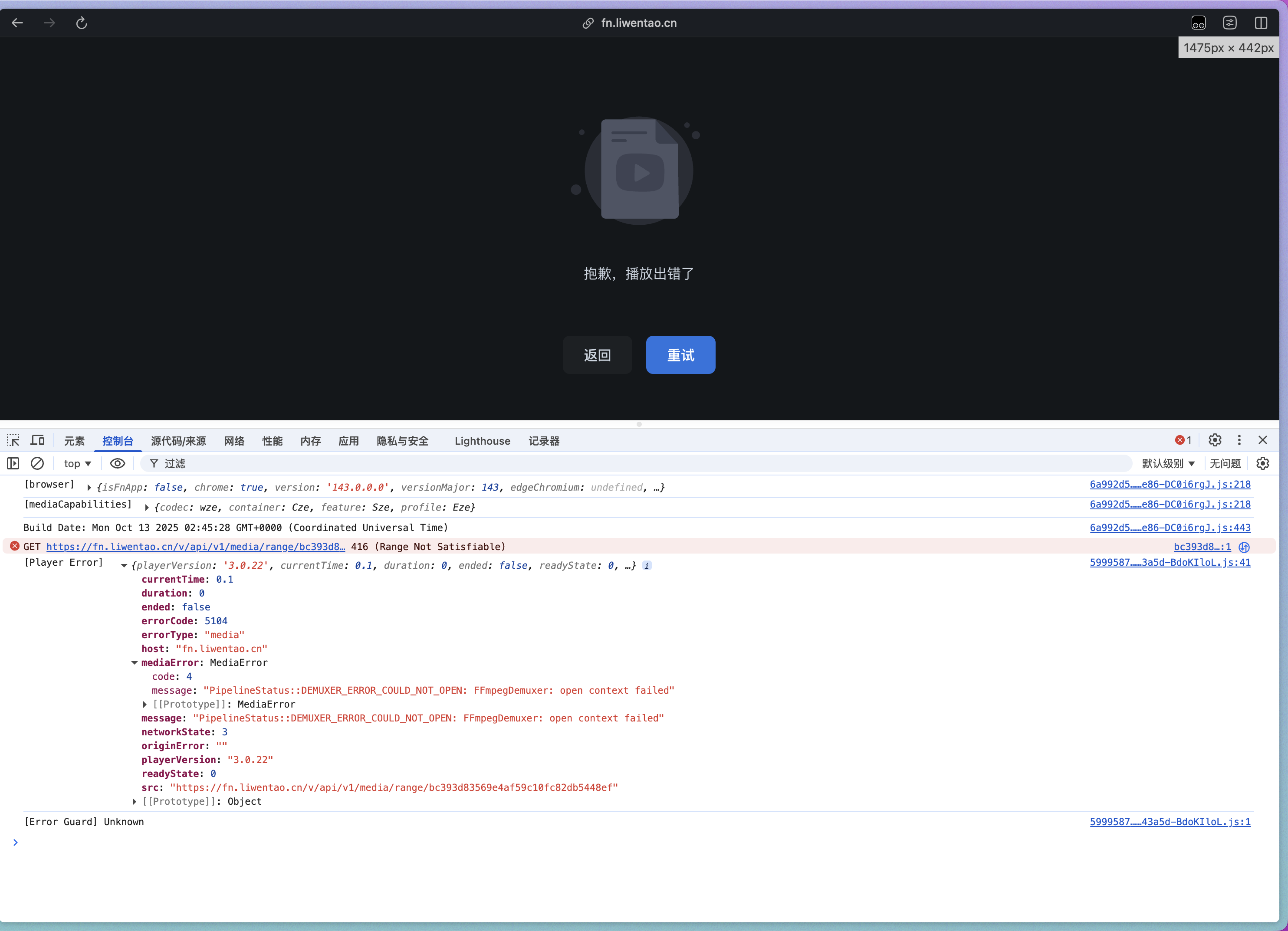The height and width of the screenshot is (931, 1288).
Task: Open the DevTools three-dot menu
Action: 1239,440
